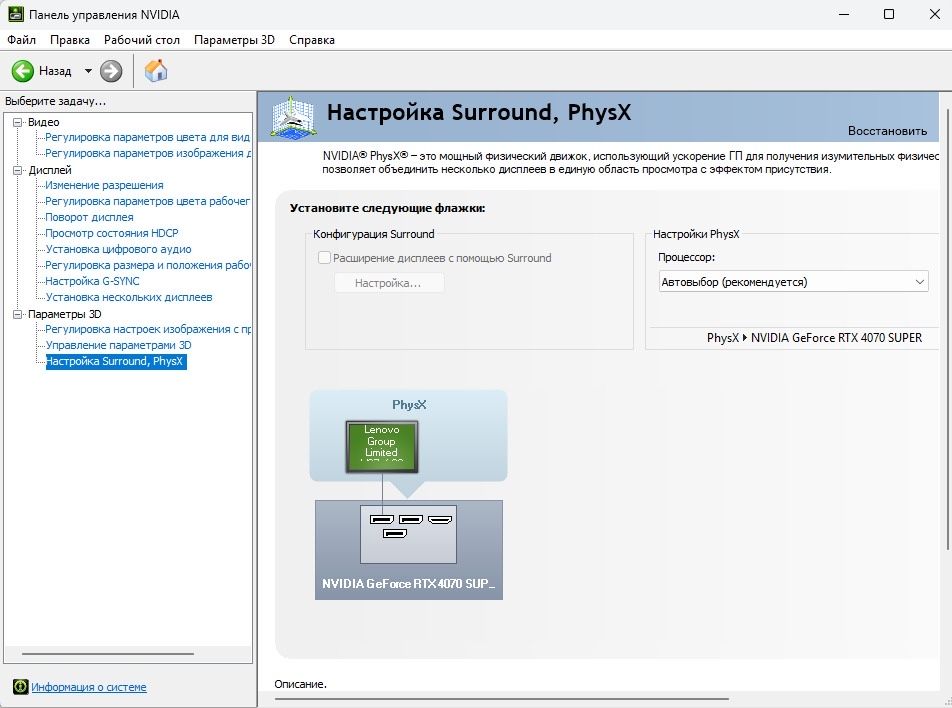The width and height of the screenshot is (952, 708).
Task: Click the grey Forward arrow icon
Action: (x=110, y=71)
